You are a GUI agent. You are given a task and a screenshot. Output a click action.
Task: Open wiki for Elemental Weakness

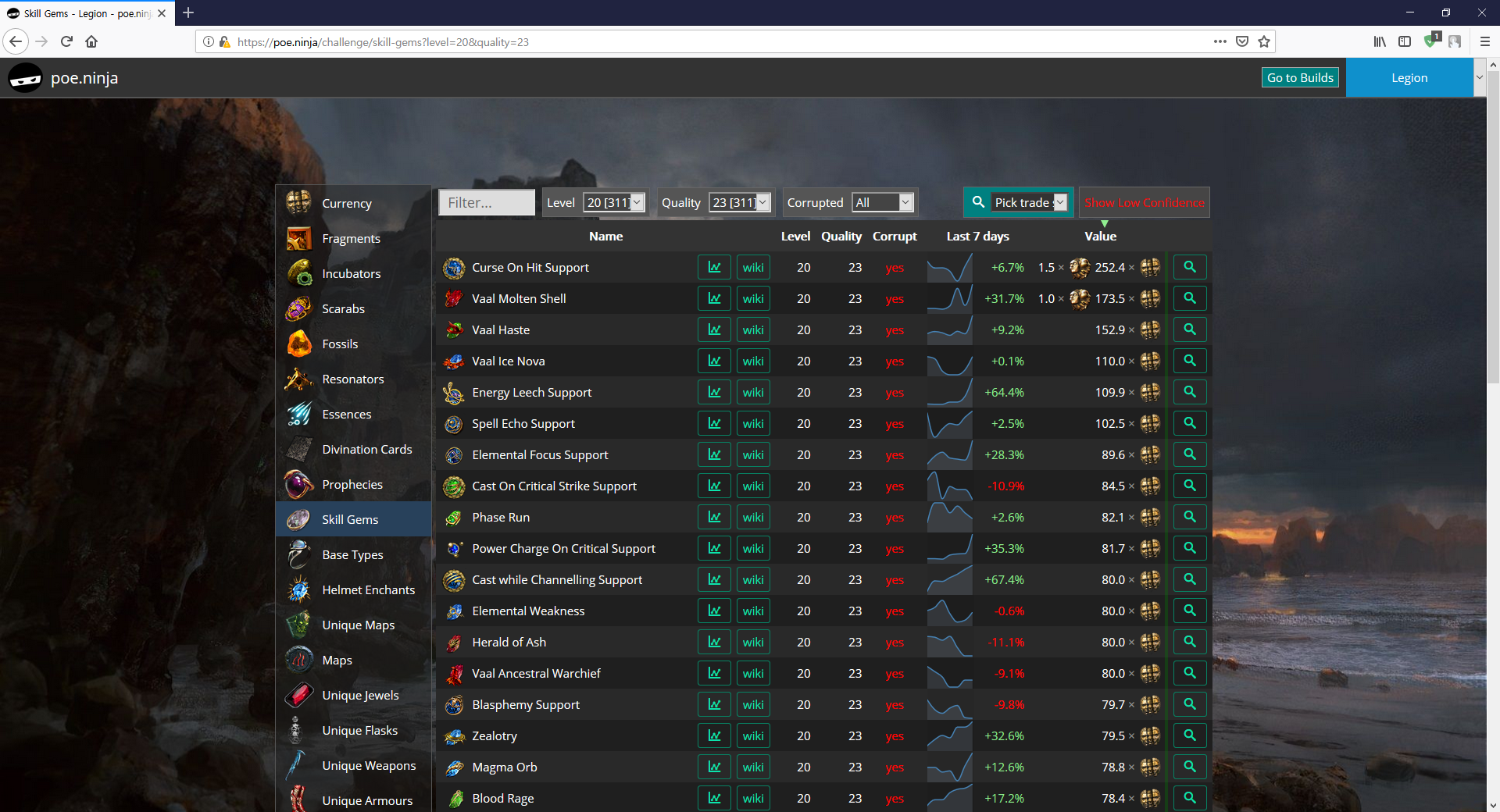coord(753,611)
